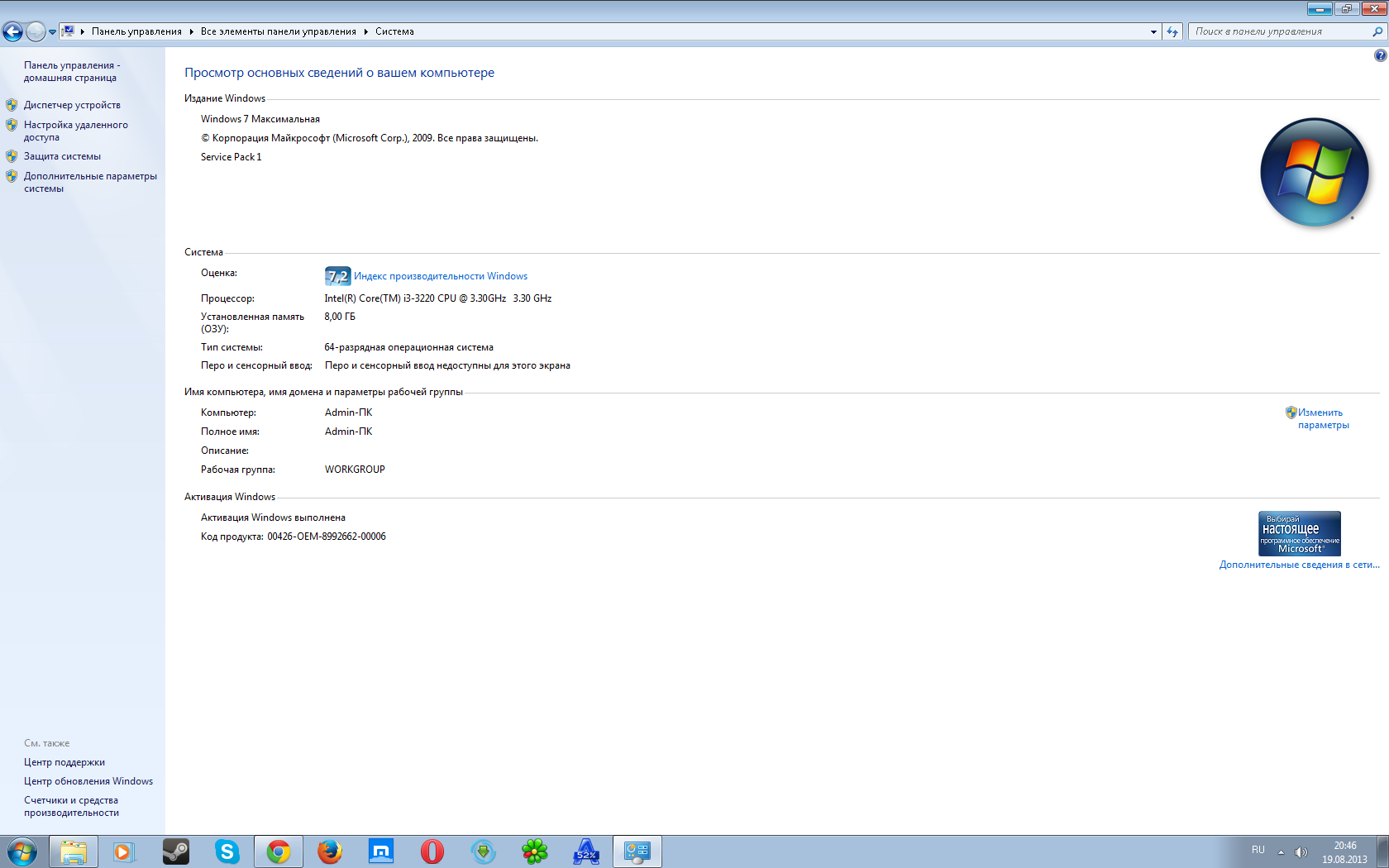Click the Control Panel icon in address bar
The height and width of the screenshot is (868, 1389).
[x=69, y=31]
